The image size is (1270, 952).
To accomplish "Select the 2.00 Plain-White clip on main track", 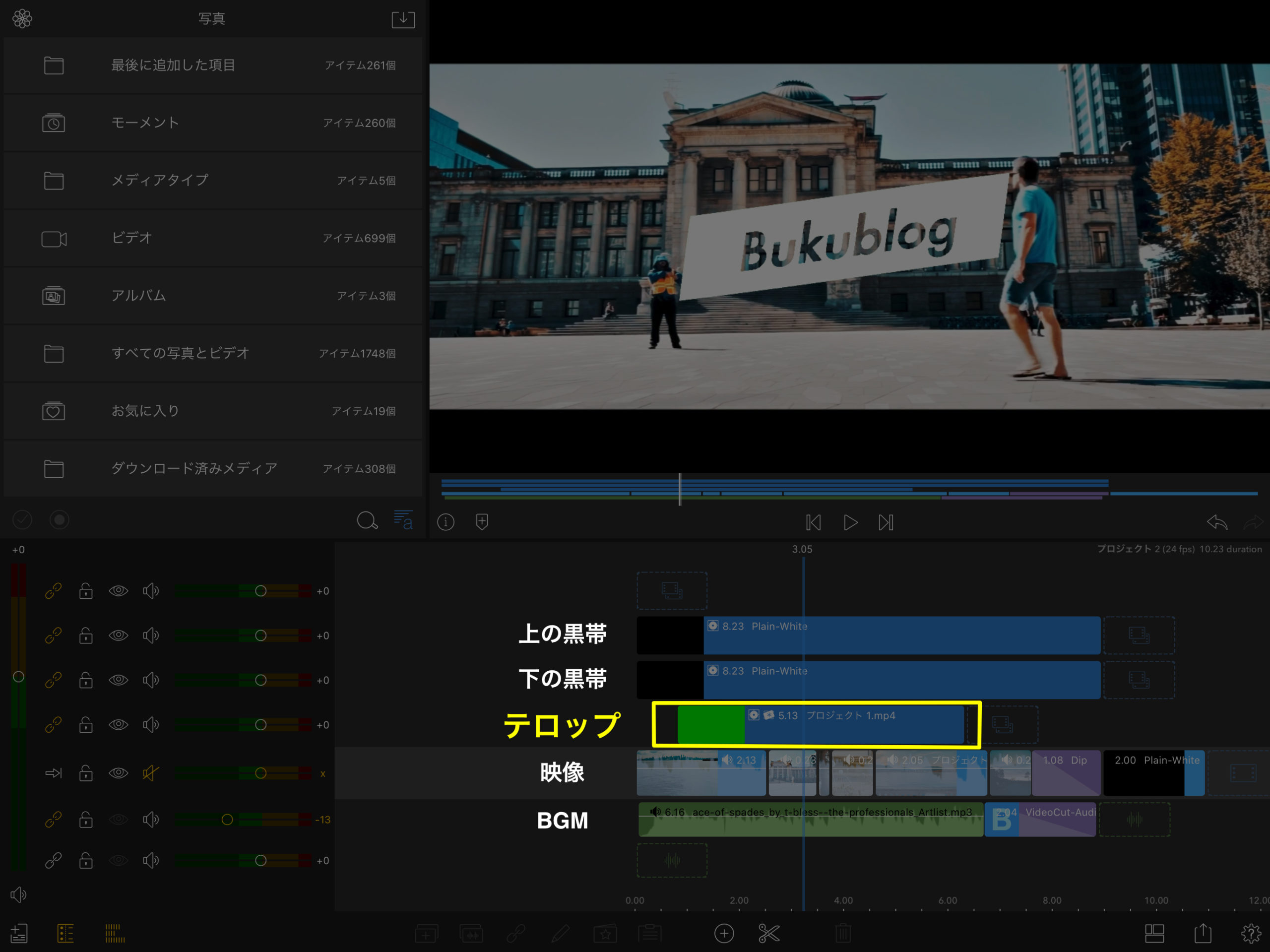I will 1154,773.
